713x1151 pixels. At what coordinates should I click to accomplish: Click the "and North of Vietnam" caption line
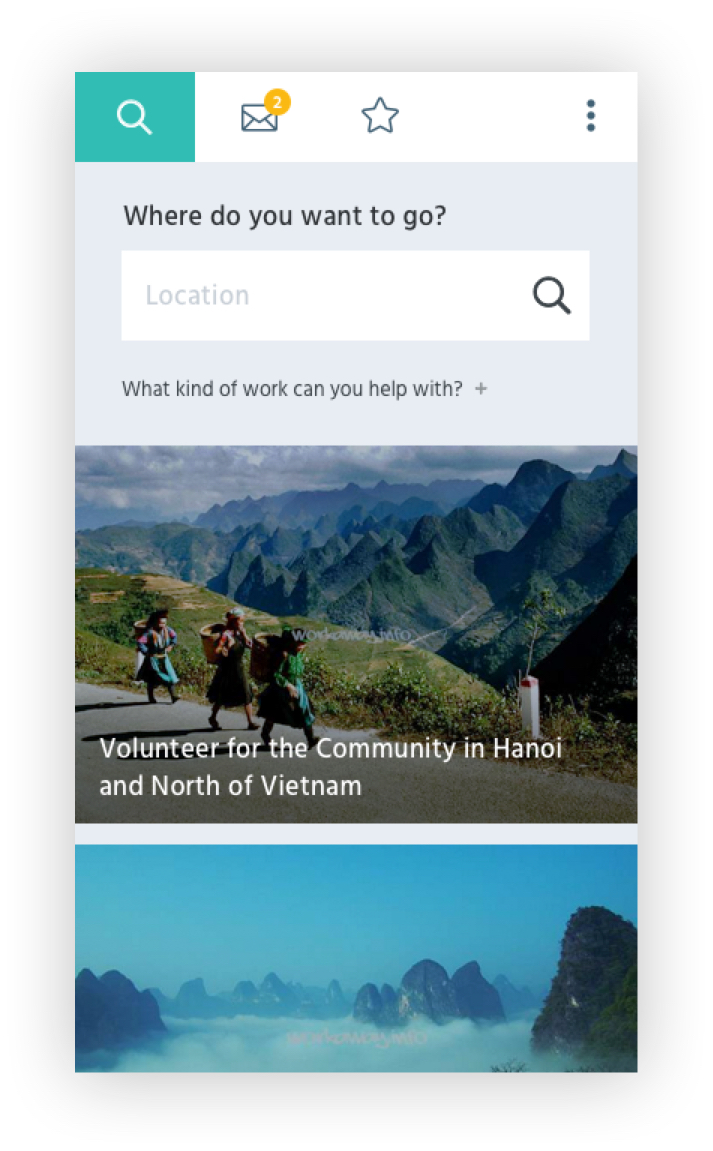(x=231, y=786)
